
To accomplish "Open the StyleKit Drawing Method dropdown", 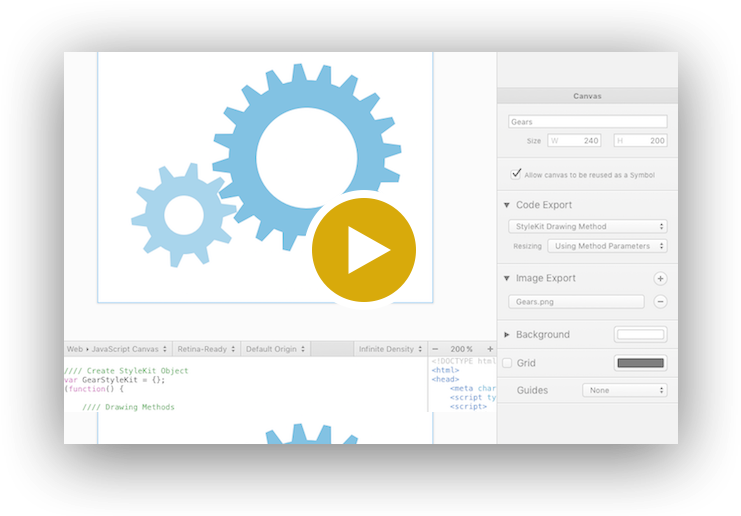I will coord(587,226).
